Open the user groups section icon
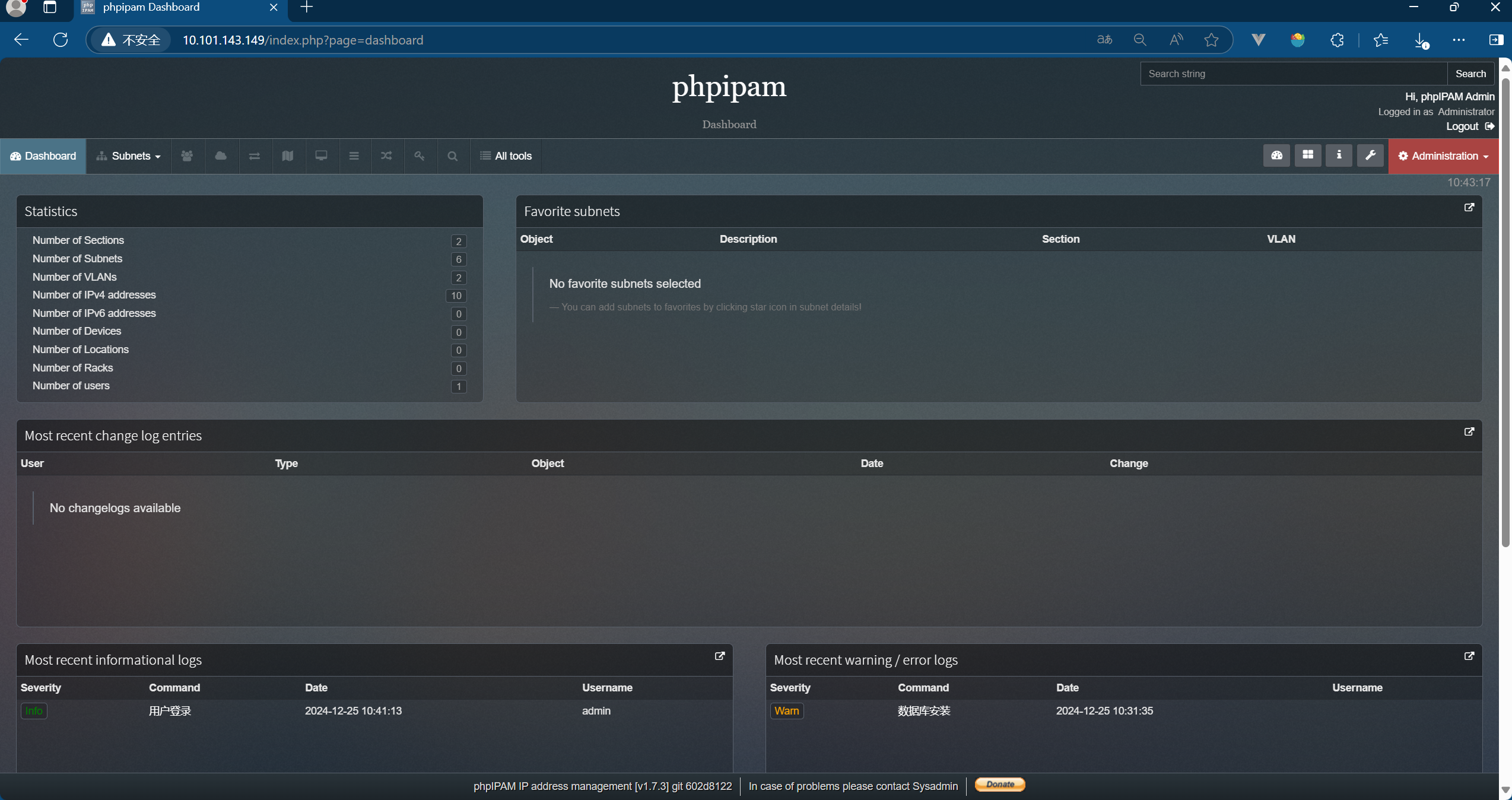The height and width of the screenshot is (800, 1512). click(187, 156)
